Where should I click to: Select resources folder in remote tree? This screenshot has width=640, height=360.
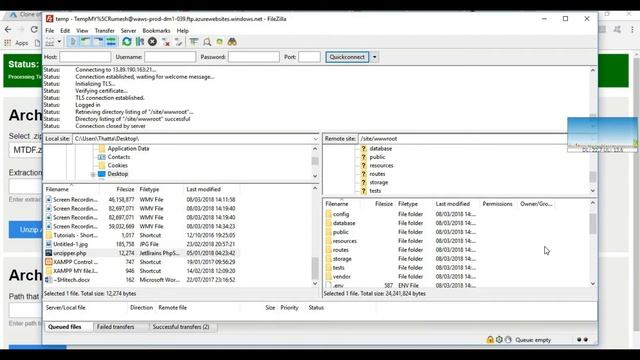coord(381,165)
